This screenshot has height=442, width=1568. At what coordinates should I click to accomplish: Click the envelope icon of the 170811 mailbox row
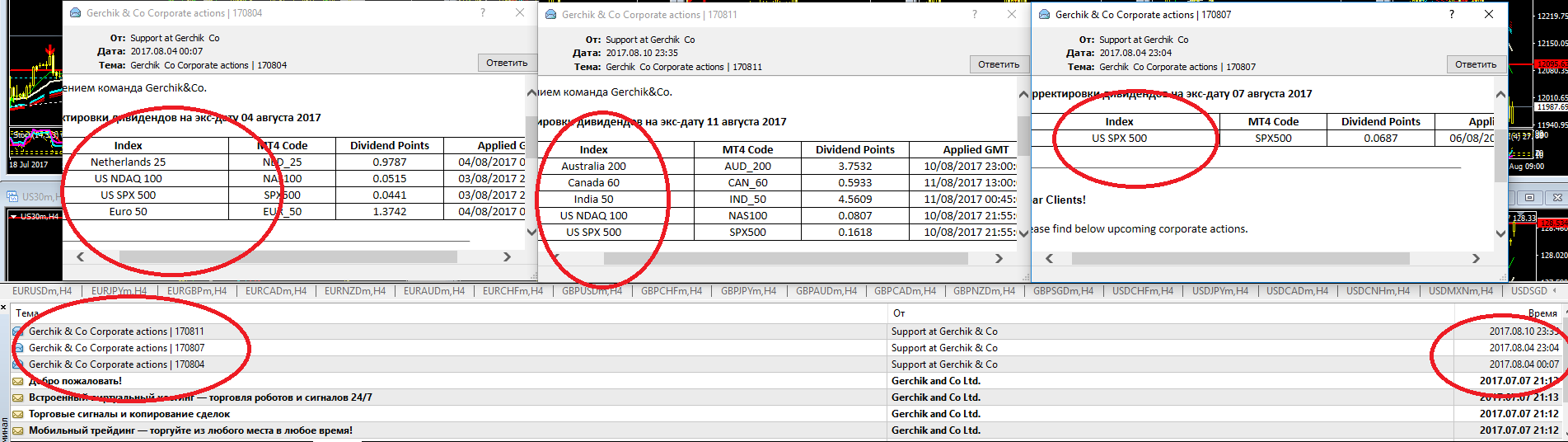point(18,331)
